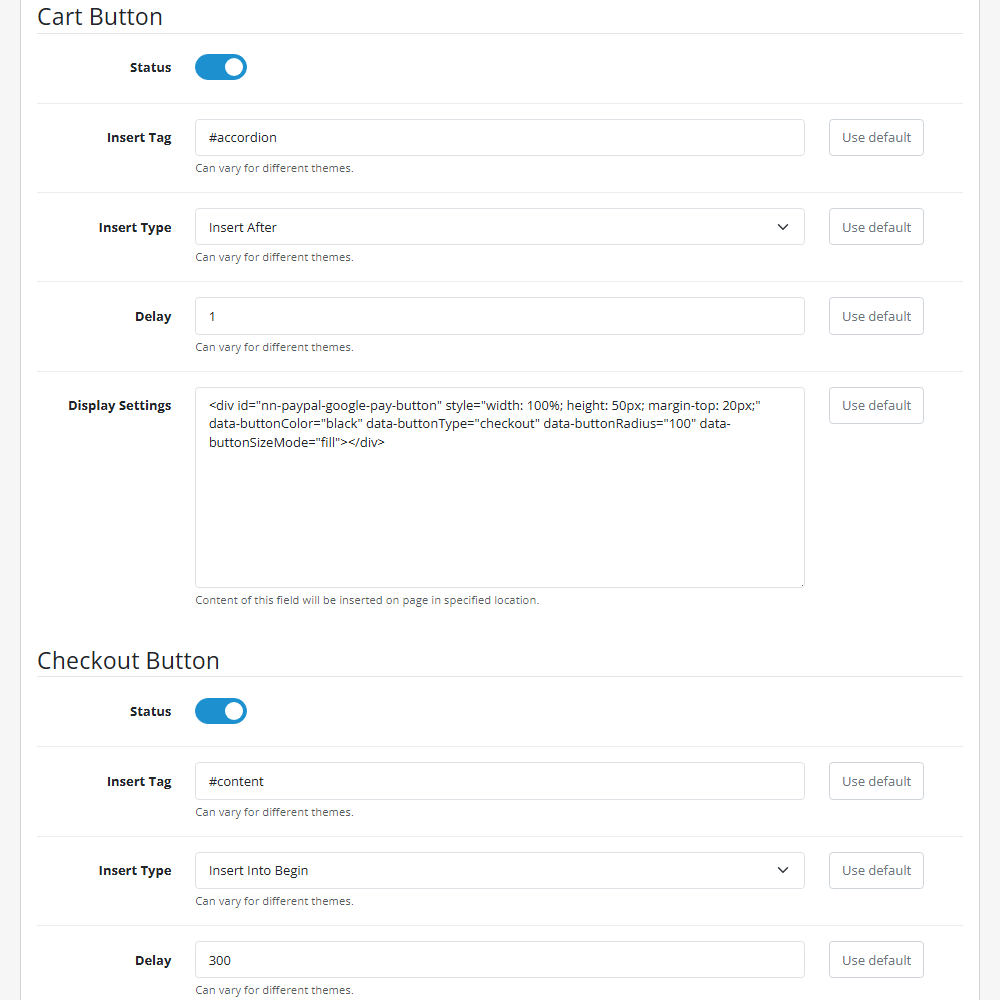Screen dimensions: 1000x1000
Task: Click the #content Insert Tag field
Action: coord(500,781)
